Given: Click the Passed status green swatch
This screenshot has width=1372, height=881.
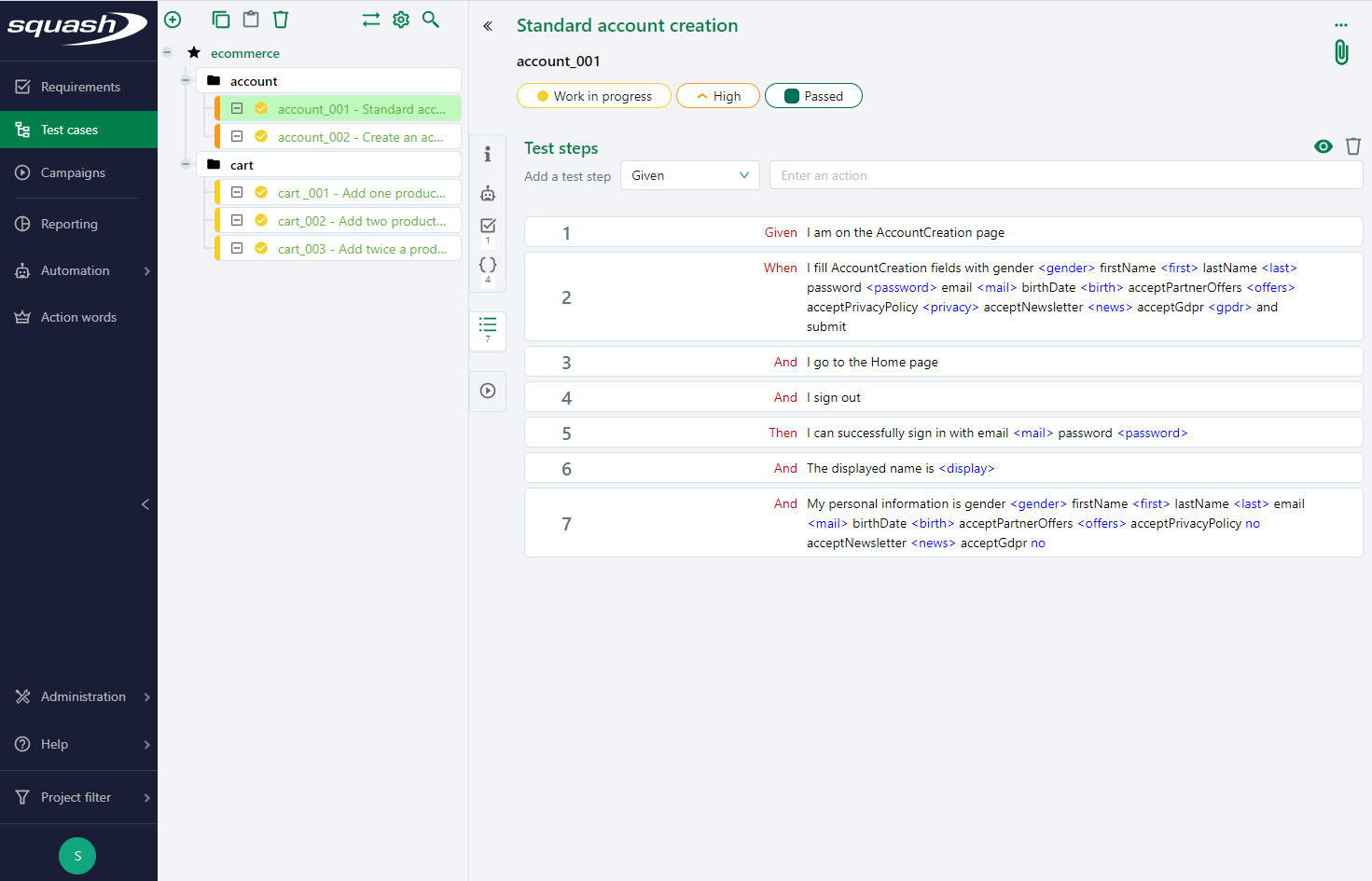Looking at the screenshot, I should [792, 96].
